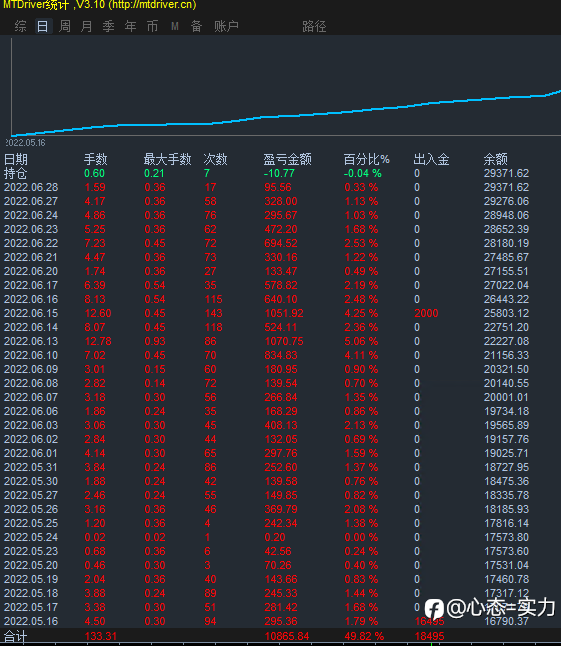
Task: Open the 备 notes tab
Action: click(196, 26)
